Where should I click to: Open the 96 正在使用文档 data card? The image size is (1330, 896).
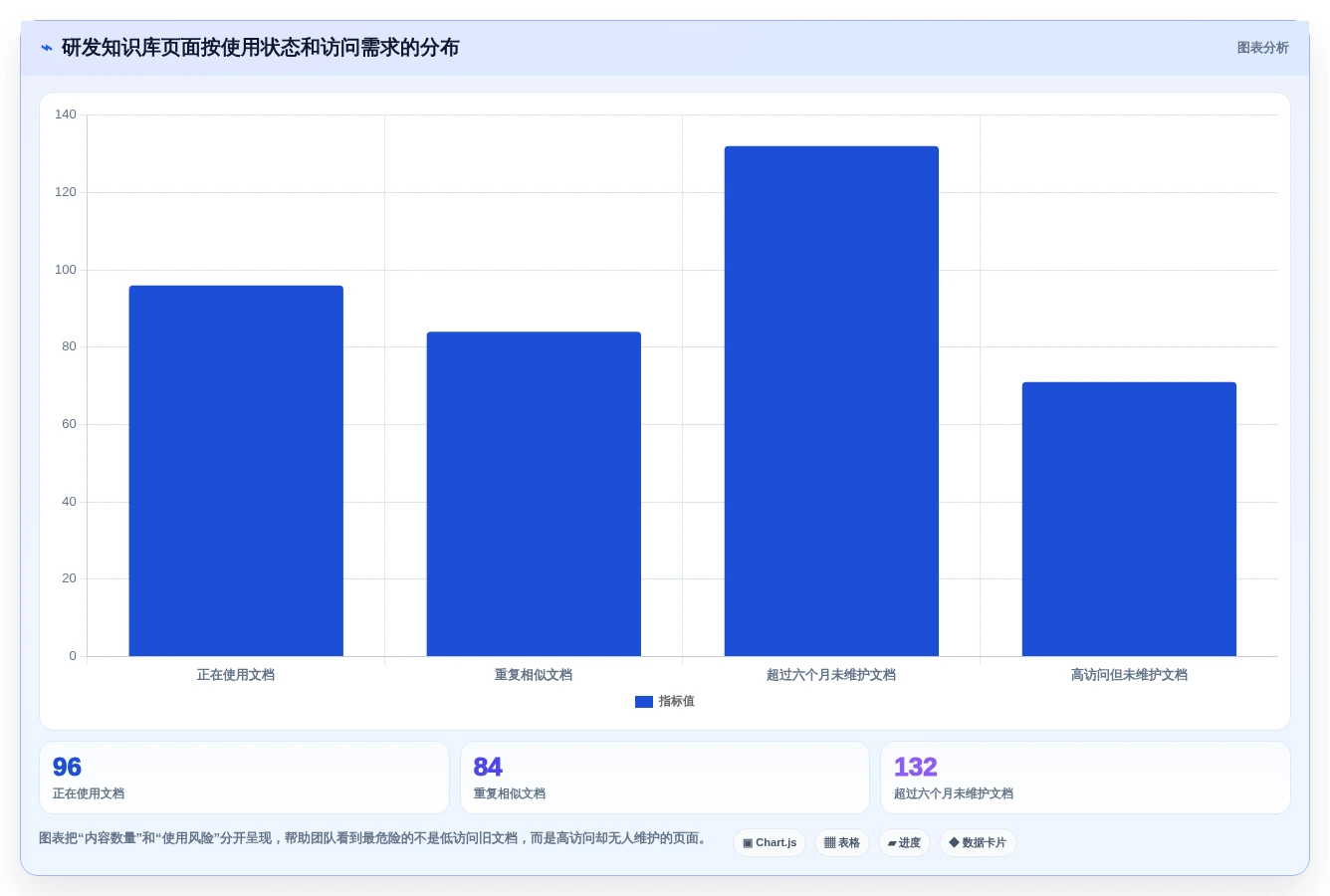pyautogui.click(x=244, y=778)
